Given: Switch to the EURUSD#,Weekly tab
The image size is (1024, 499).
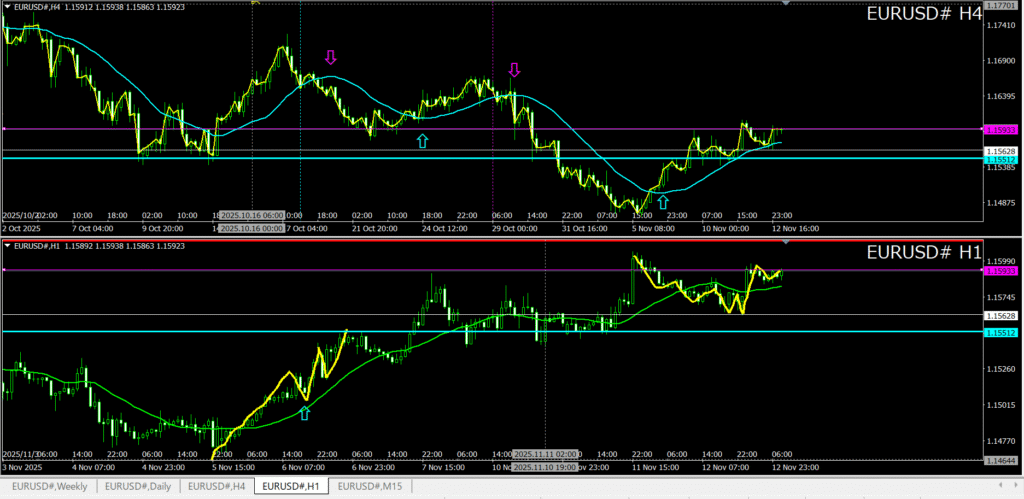Looking at the screenshot, I should pos(49,486).
